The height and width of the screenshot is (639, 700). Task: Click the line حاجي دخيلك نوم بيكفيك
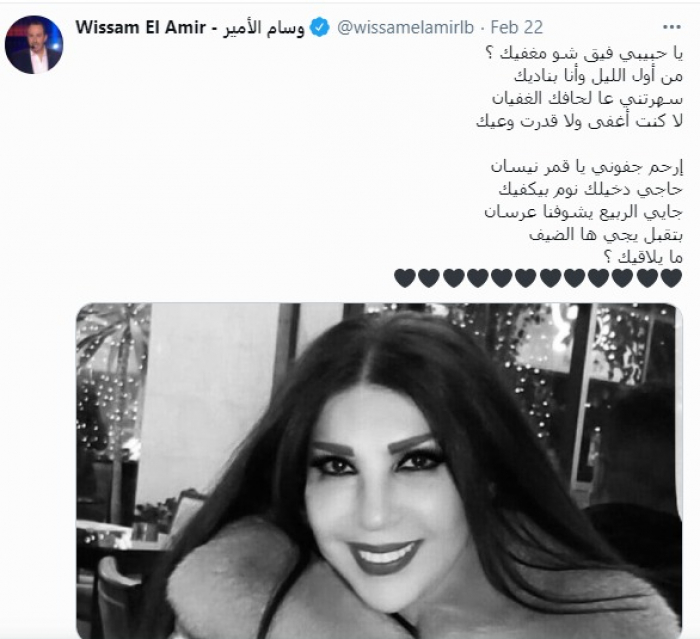[591, 189]
